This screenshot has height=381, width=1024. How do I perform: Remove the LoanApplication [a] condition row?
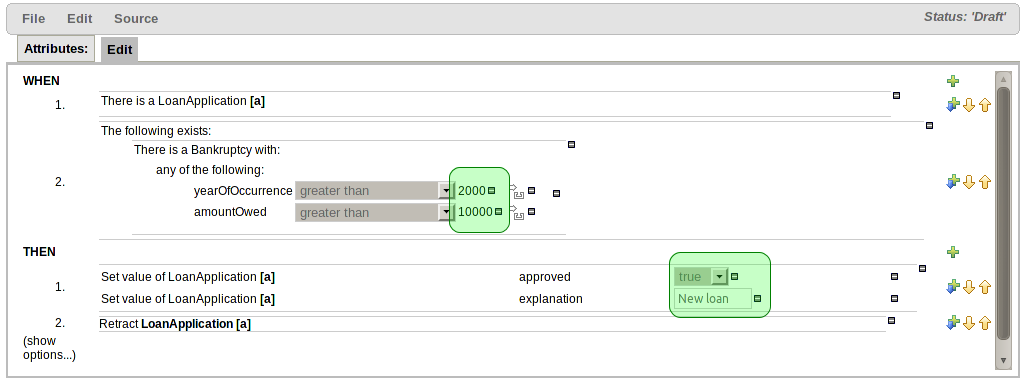point(897,95)
